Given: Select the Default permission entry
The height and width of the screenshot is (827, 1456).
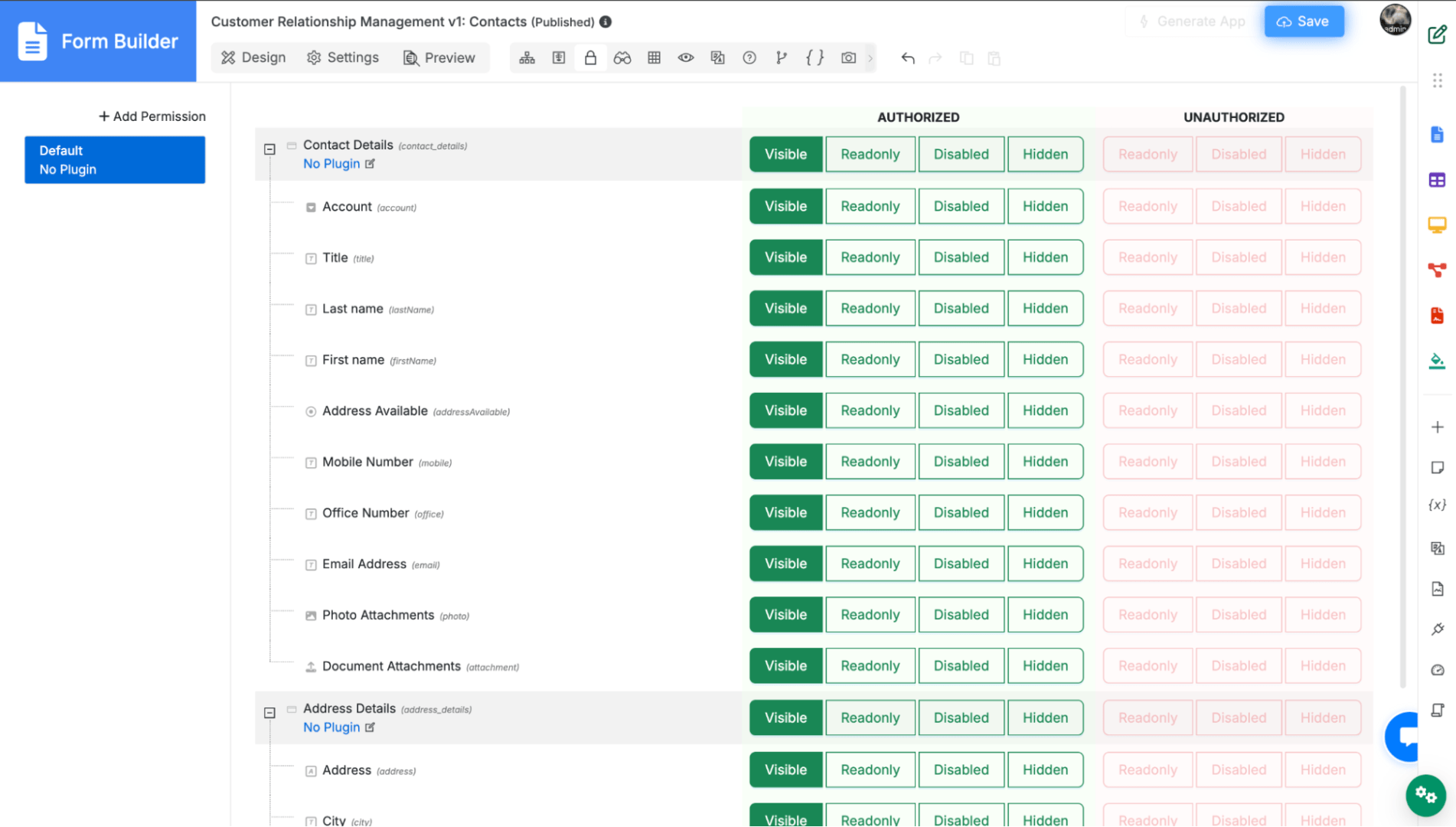Looking at the screenshot, I should tap(115, 160).
